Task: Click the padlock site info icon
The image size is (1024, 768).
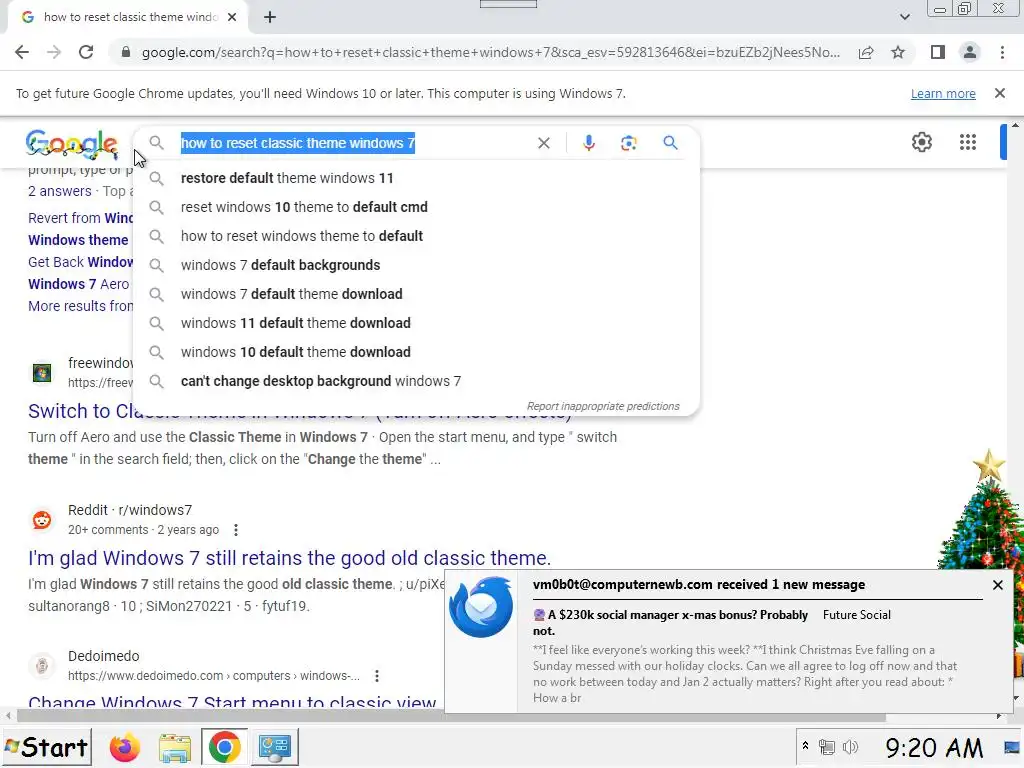Action: click(x=126, y=52)
